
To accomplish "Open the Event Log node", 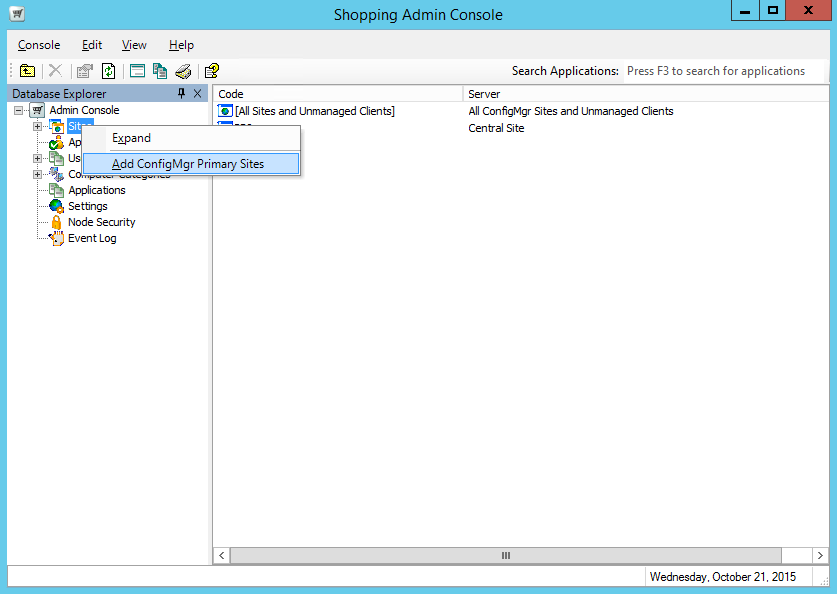I will pos(91,238).
